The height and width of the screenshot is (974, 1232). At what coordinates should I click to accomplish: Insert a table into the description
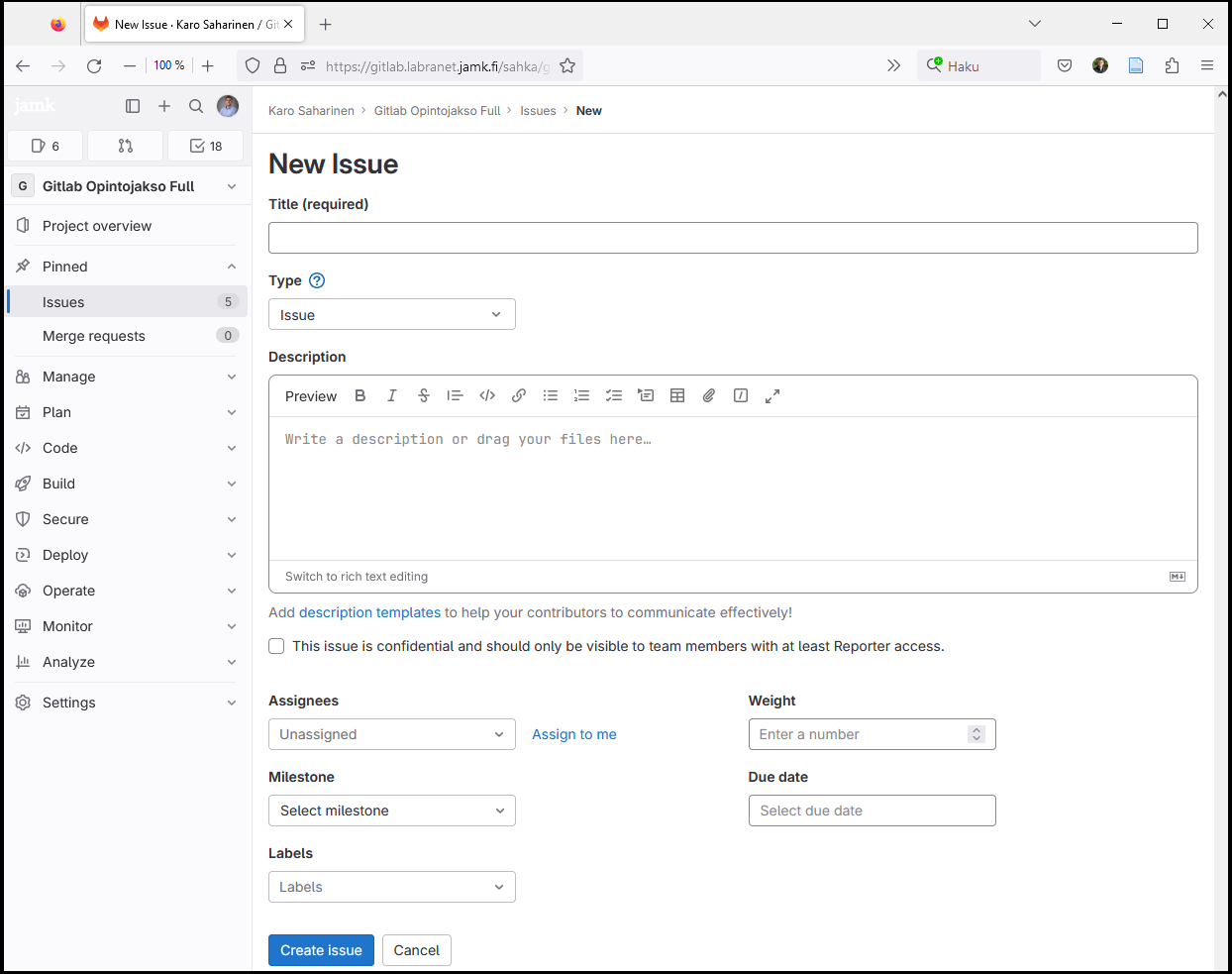677,395
